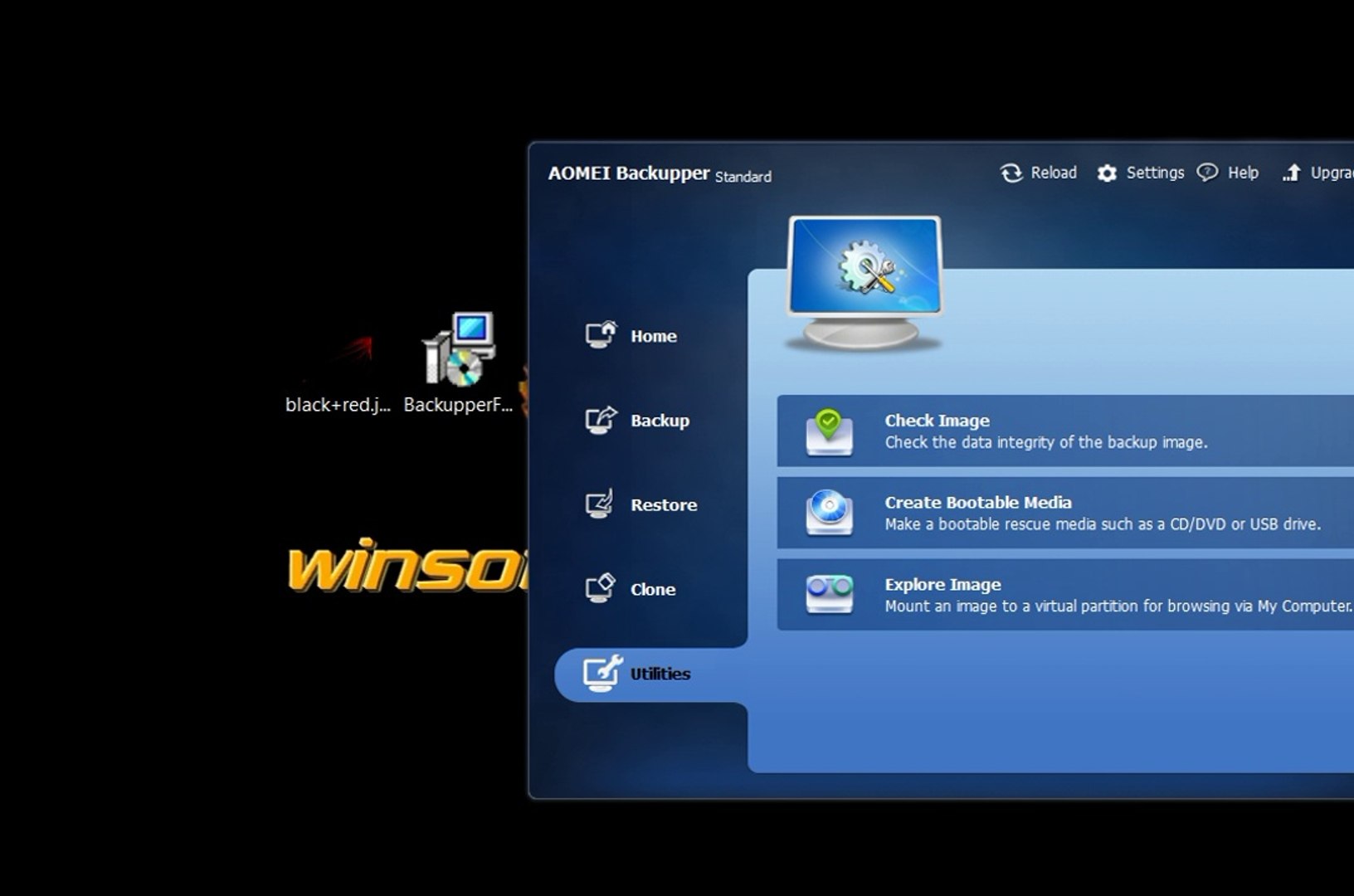This screenshot has width=1354, height=896.
Task: Click the Explore Image drive icon
Action: (x=829, y=594)
